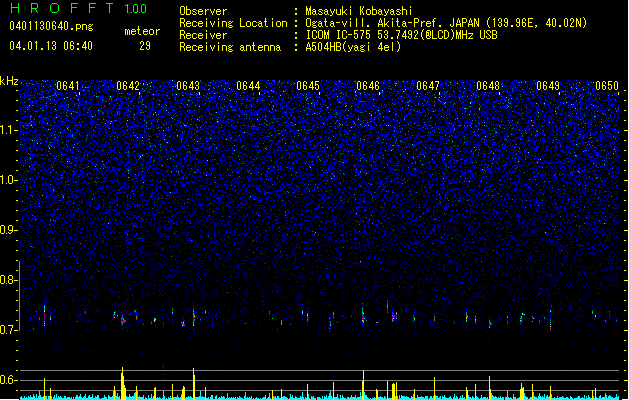629x400 pixels.
Task: Click the Receiving Location label
Action: point(233,23)
